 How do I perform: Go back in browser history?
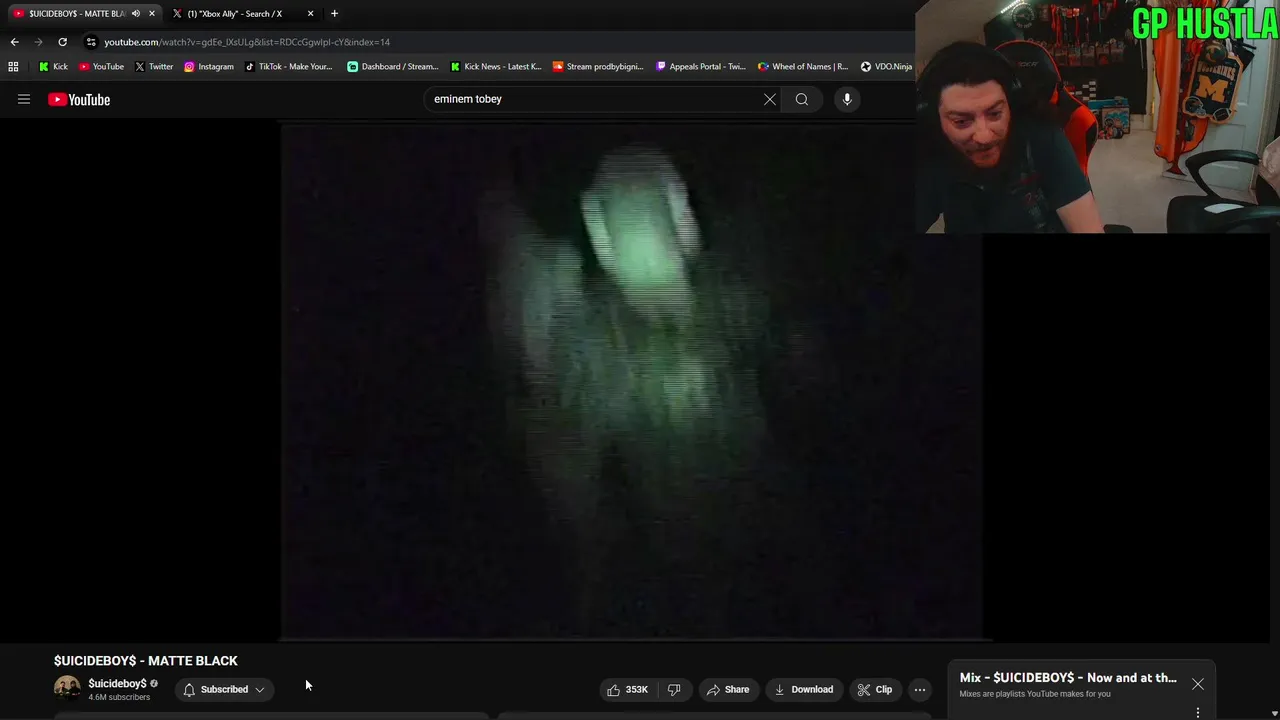14,42
